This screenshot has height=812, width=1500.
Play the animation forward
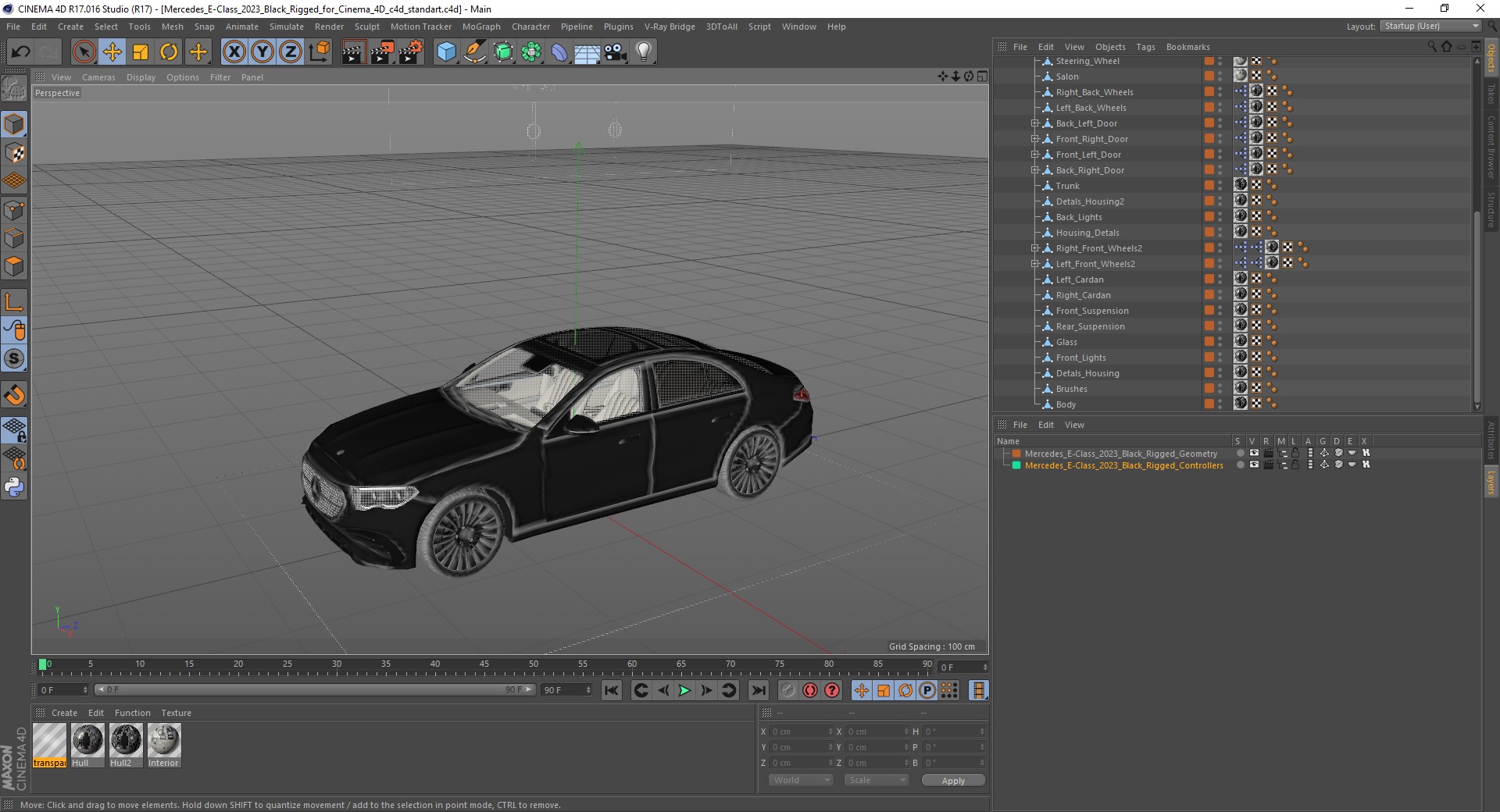(684, 690)
